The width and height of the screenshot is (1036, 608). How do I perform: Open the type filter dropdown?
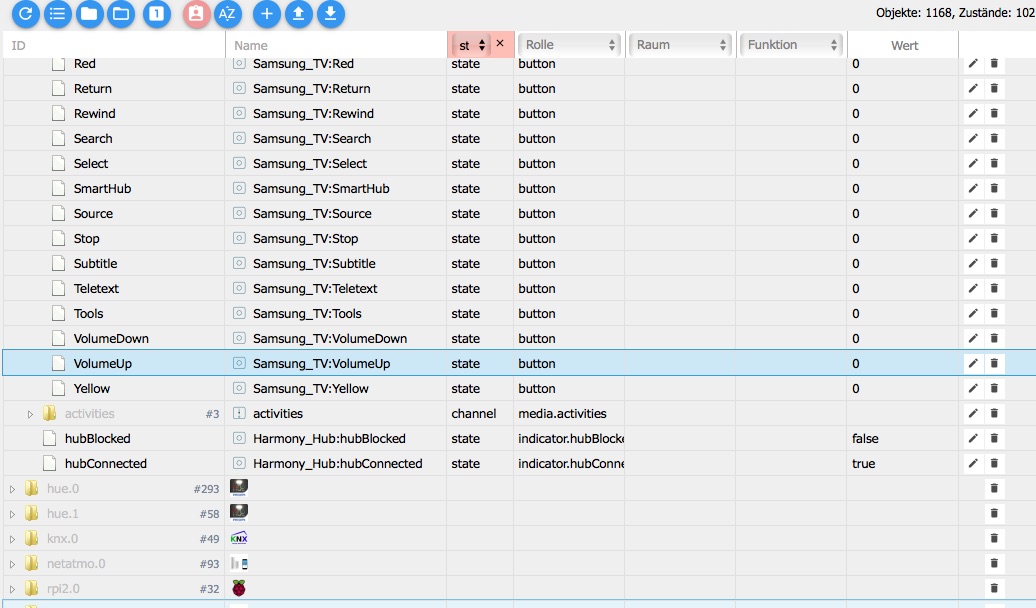[472, 45]
